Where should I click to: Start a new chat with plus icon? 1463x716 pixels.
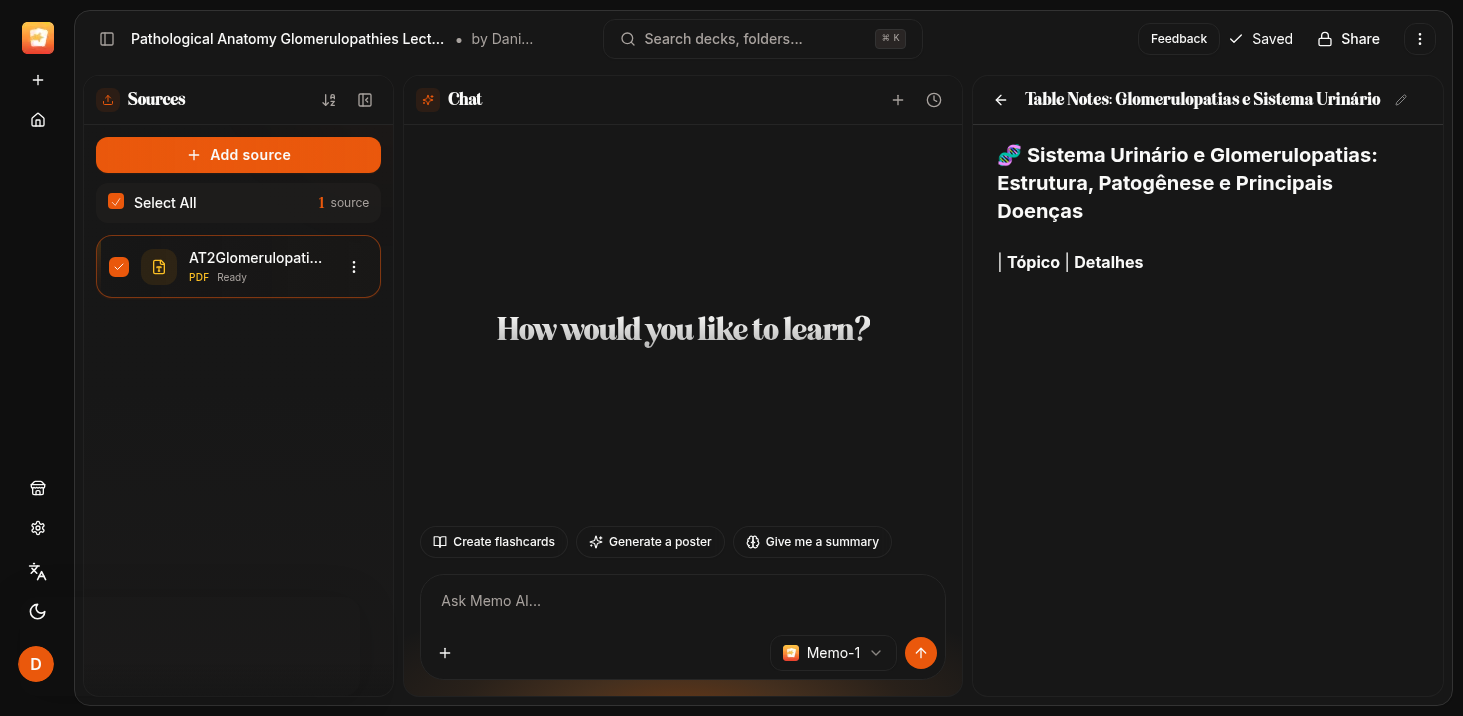tap(898, 100)
